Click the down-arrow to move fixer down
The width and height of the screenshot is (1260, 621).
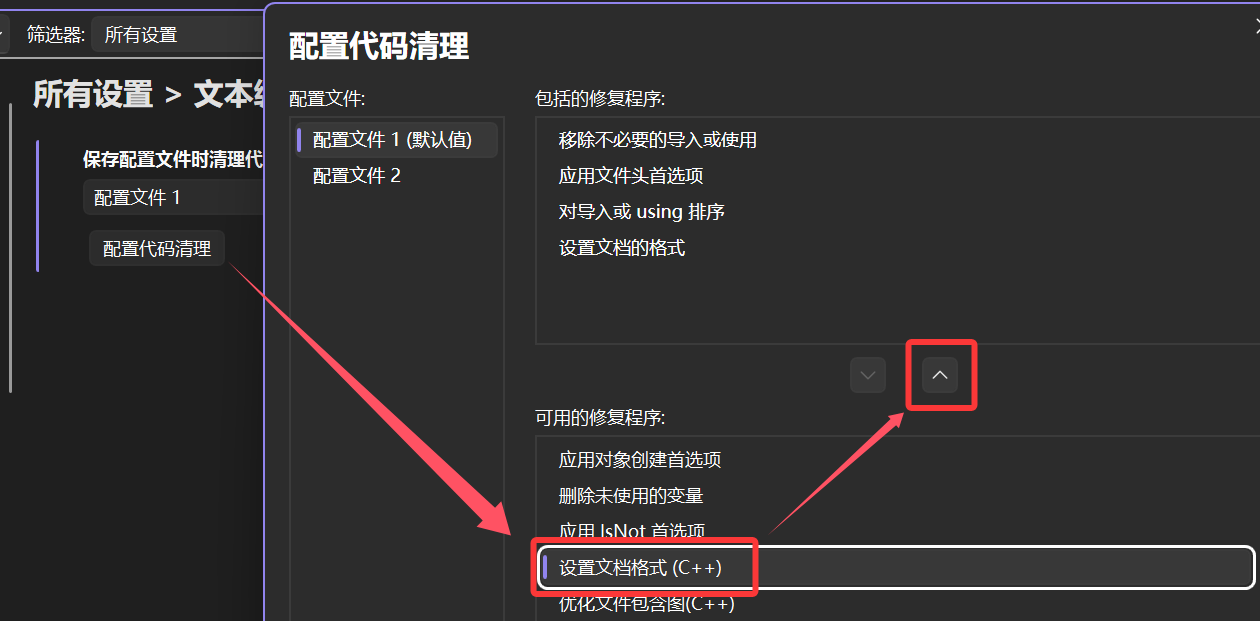pos(867,374)
